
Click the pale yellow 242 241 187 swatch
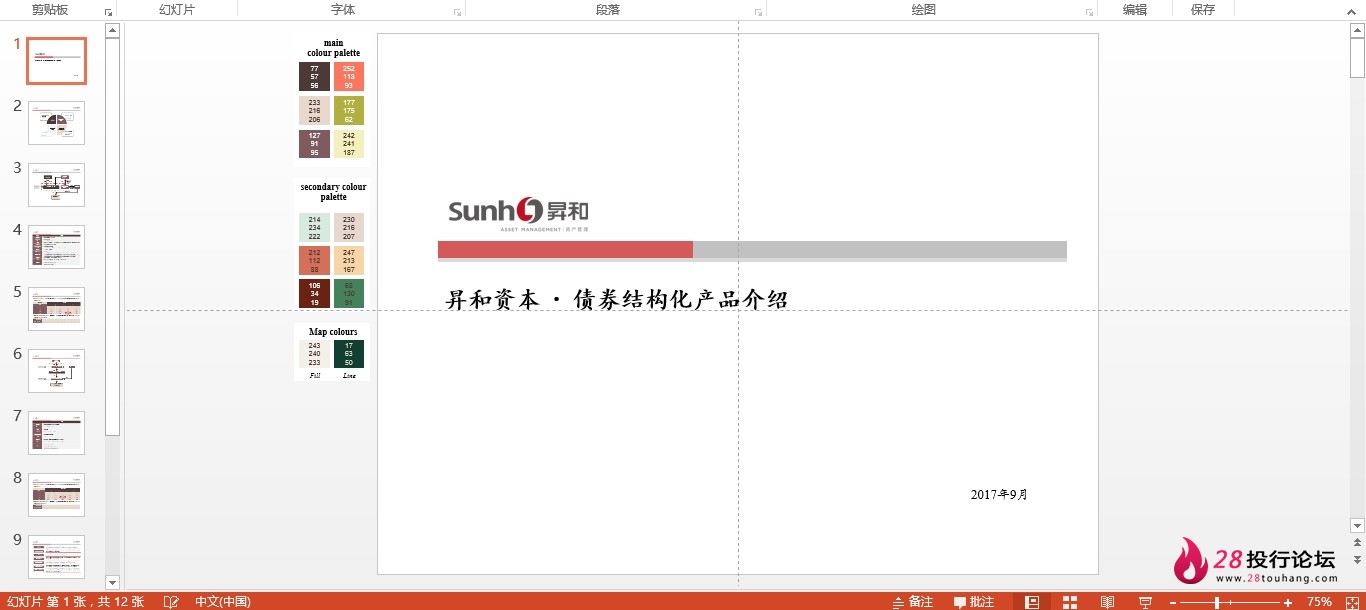[x=349, y=144]
